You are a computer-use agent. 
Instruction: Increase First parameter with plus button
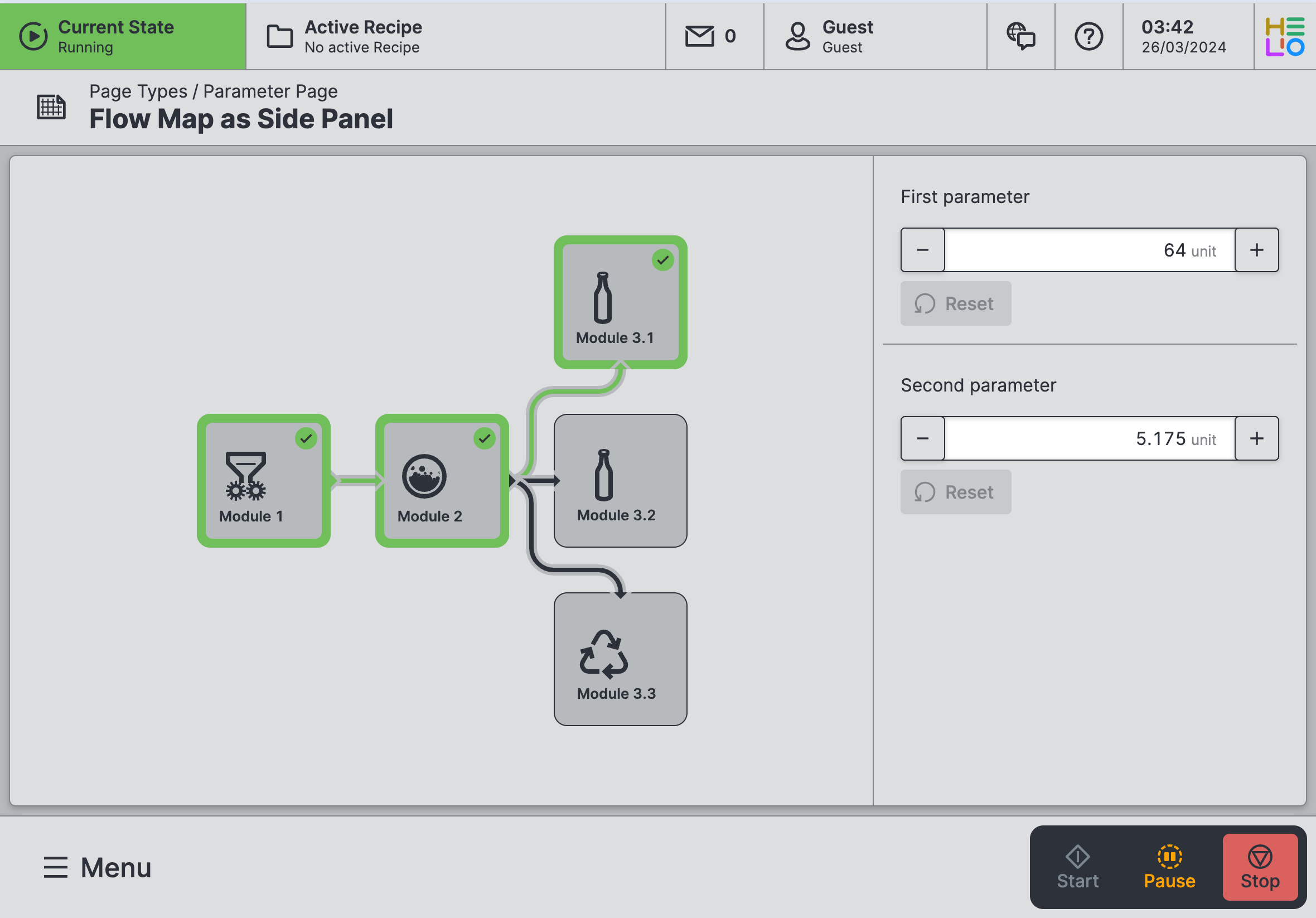(1256, 250)
